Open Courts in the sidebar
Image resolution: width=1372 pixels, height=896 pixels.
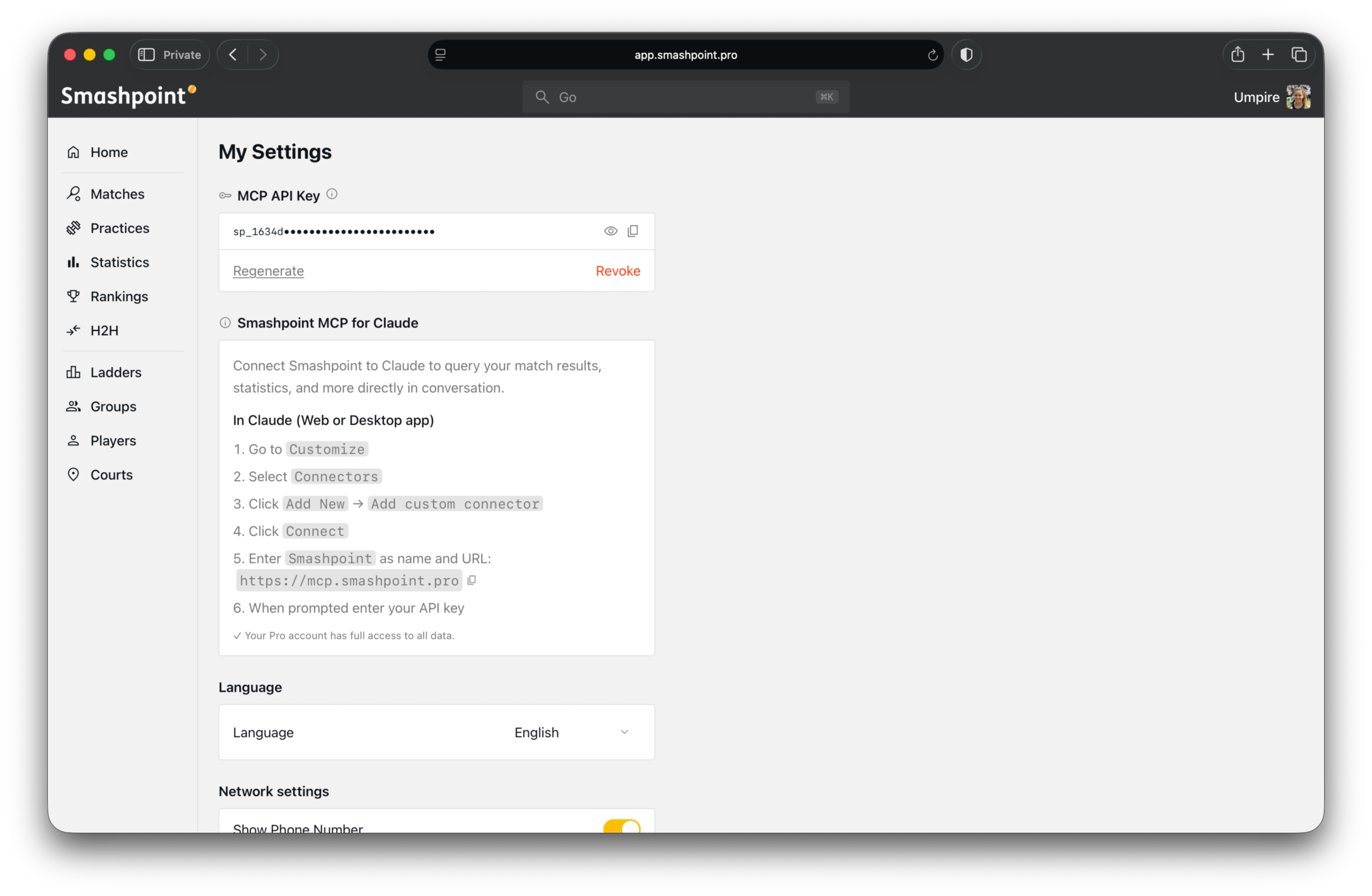(x=100, y=474)
